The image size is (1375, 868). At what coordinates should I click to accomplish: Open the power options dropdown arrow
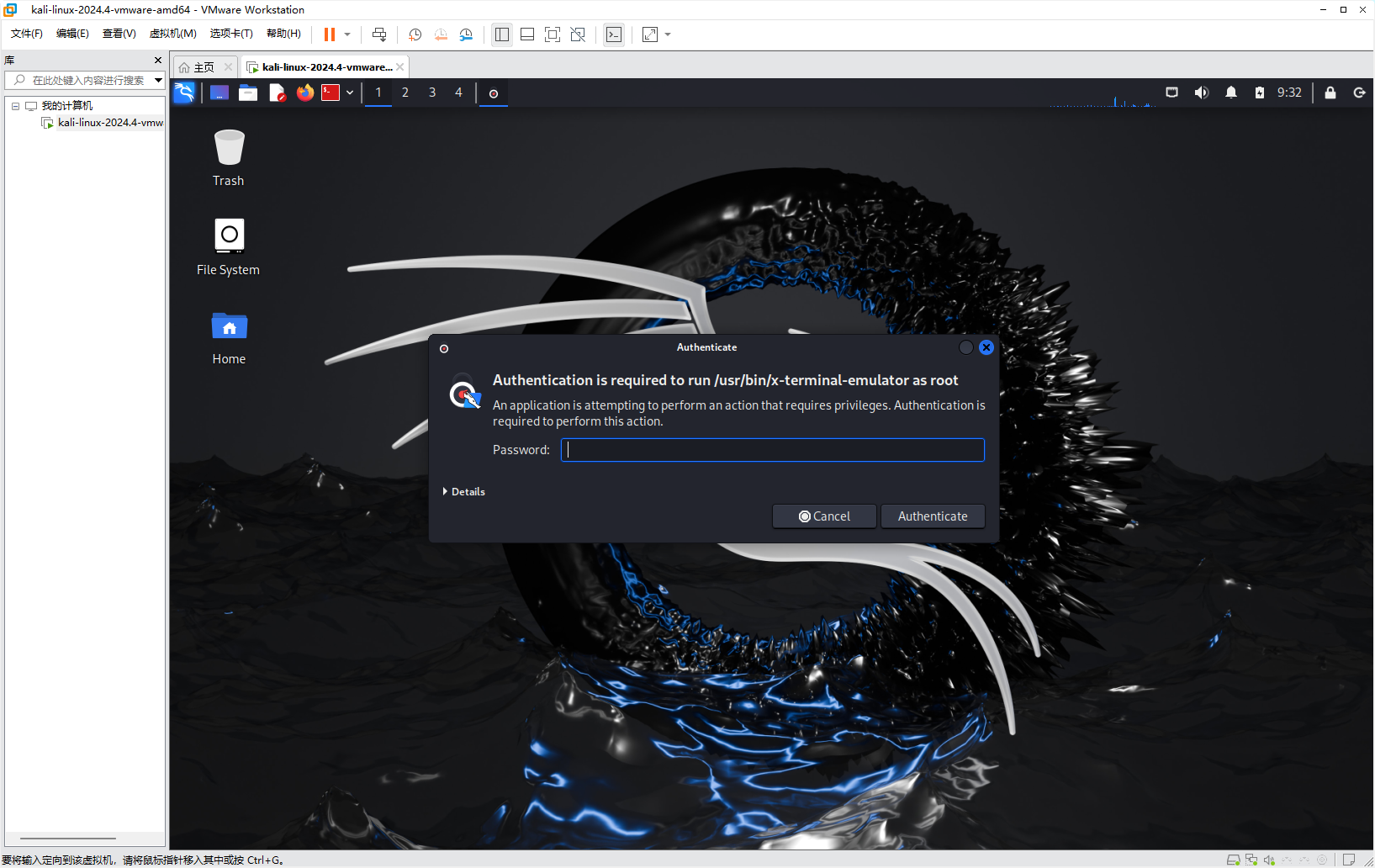[x=347, y=34]
